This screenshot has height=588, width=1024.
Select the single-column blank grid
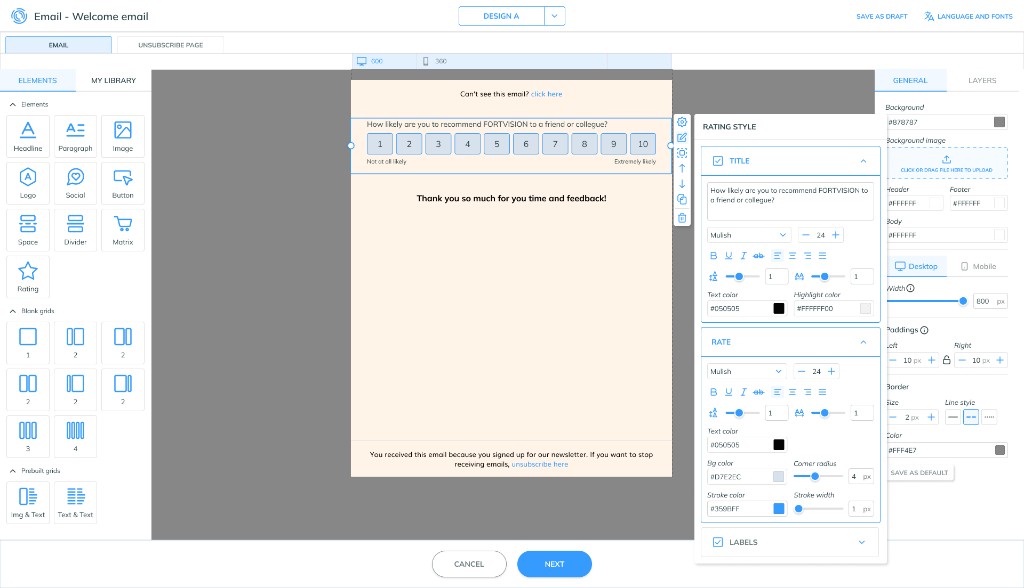tap(28, 342)
